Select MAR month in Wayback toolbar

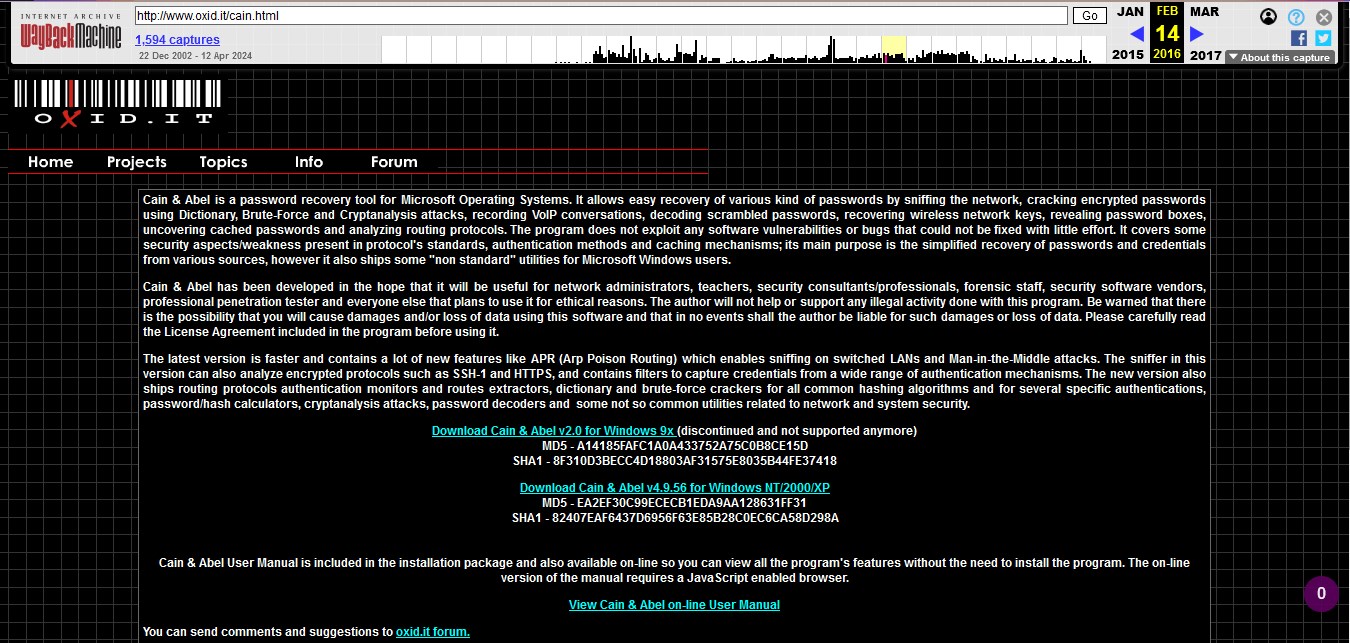click(x=1204, y=12)
